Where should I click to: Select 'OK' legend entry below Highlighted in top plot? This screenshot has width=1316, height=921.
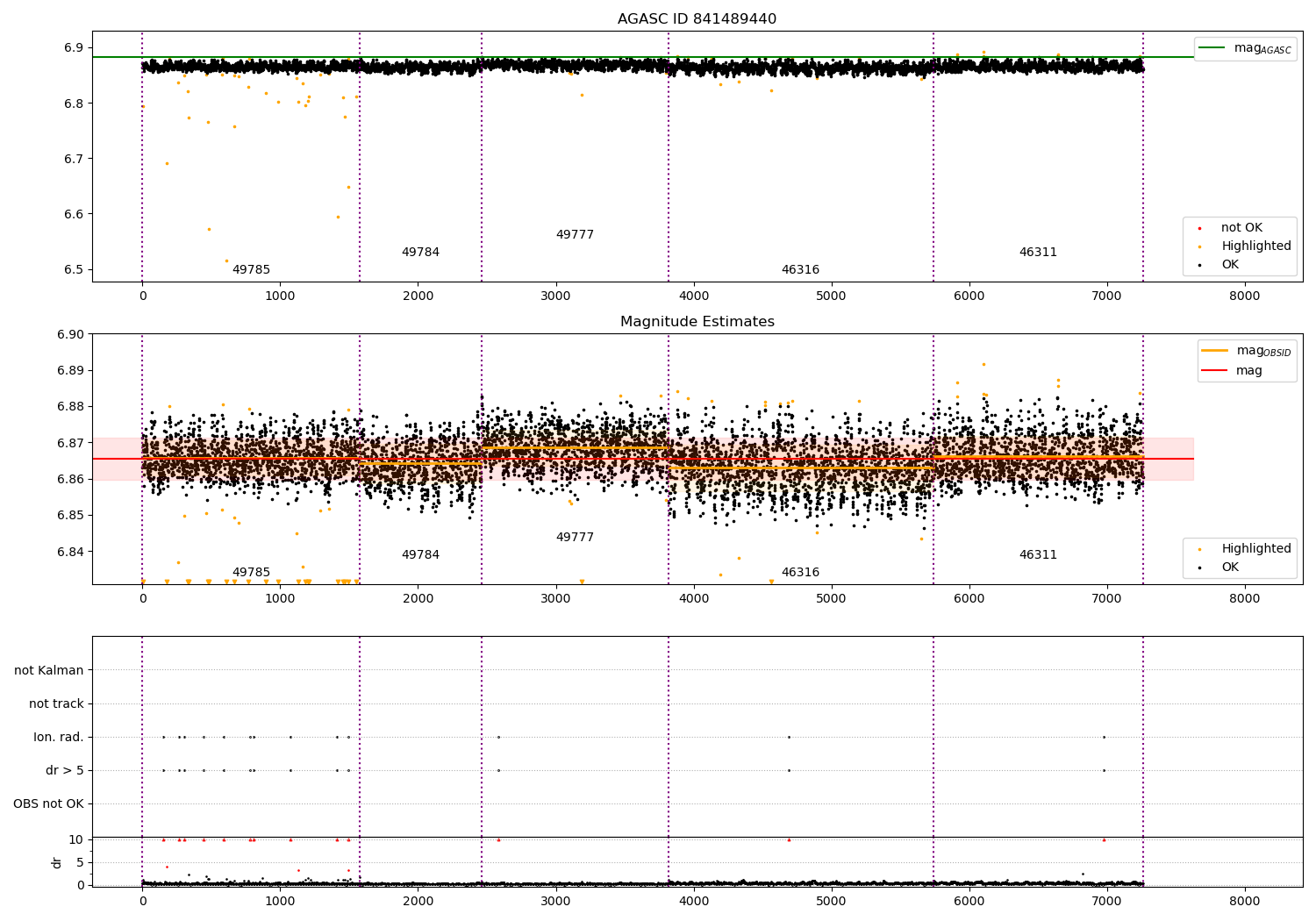1230,265
